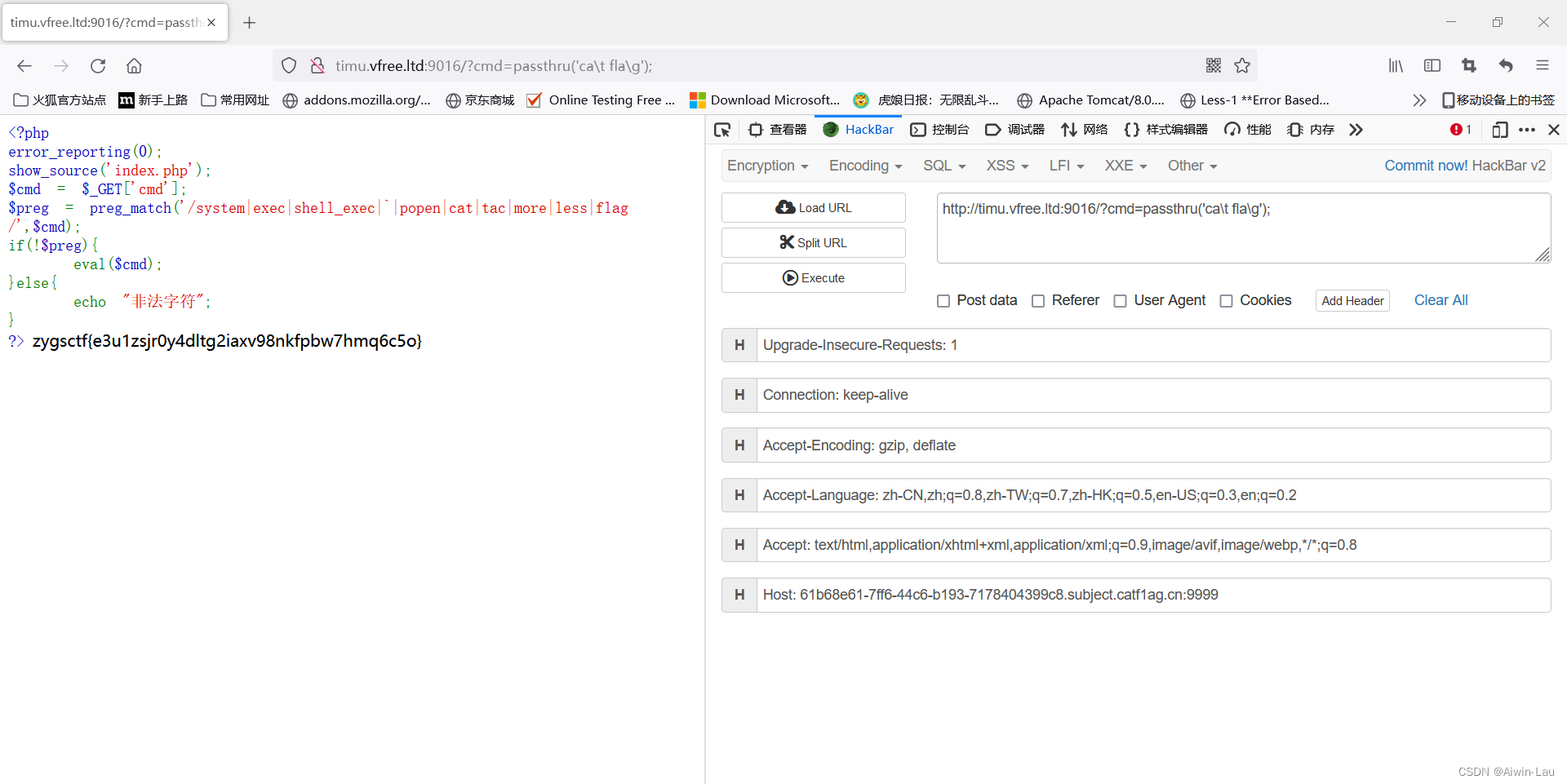Open the 性能 (Performance) panel
The height and width of the screenshot is (784, 1567).
coord(1247,129)
